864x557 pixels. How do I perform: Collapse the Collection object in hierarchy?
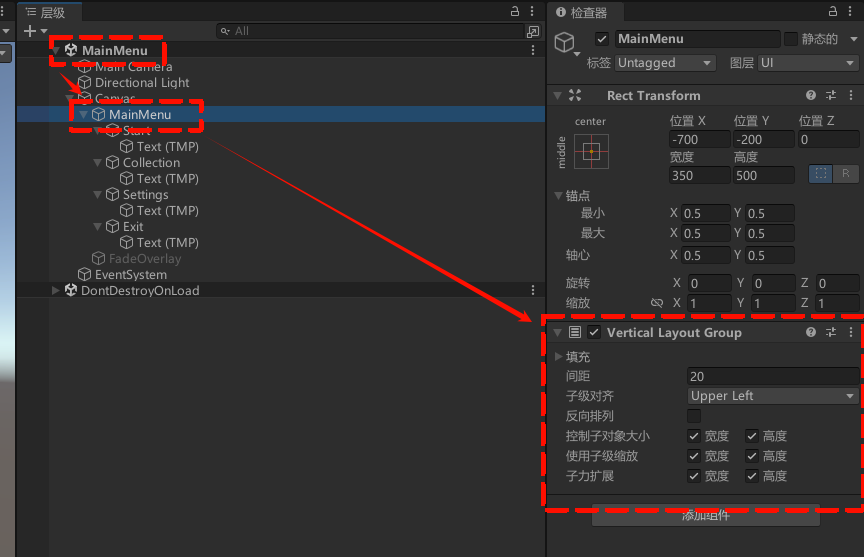[98, 163]
